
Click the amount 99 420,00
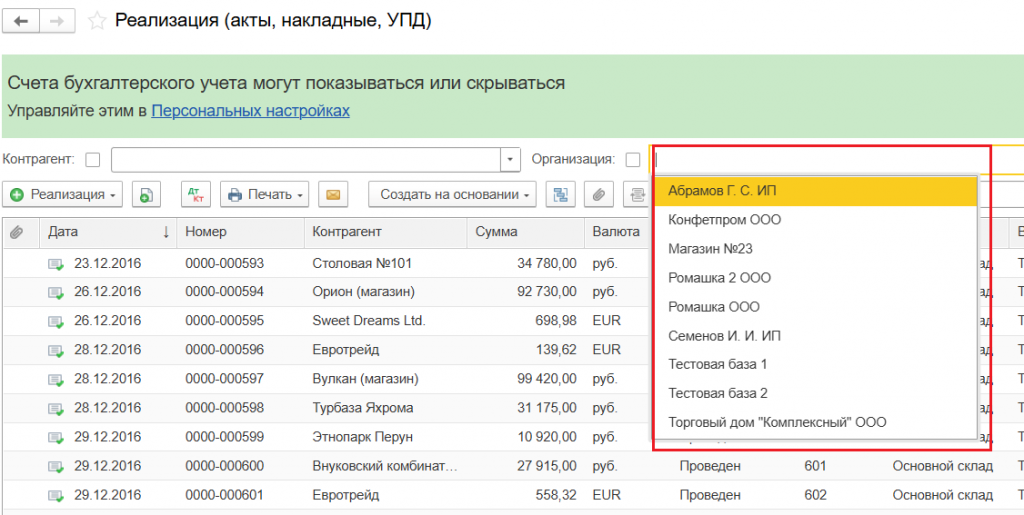point(547,379)
